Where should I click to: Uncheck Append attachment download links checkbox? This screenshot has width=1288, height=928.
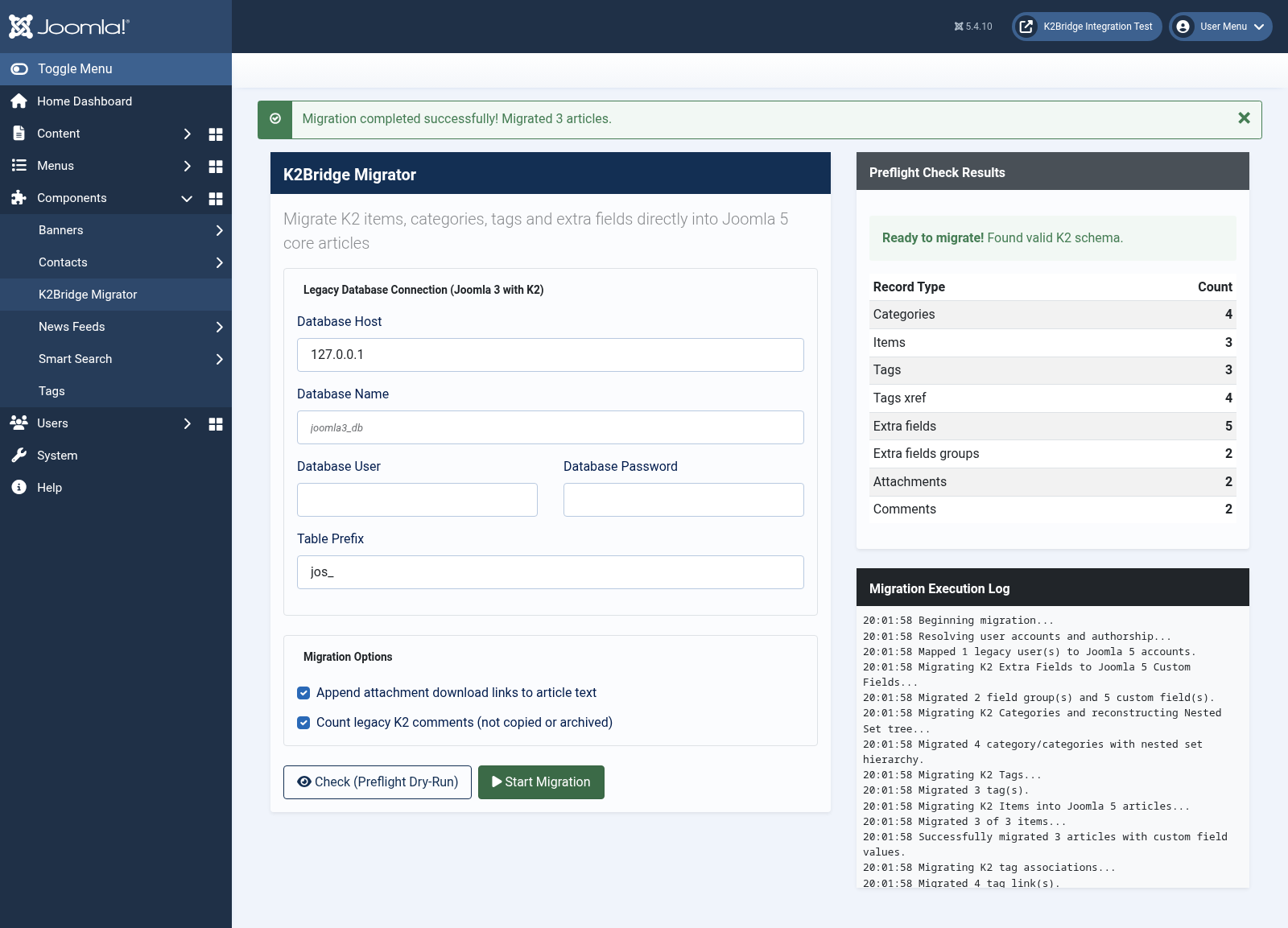303,693
